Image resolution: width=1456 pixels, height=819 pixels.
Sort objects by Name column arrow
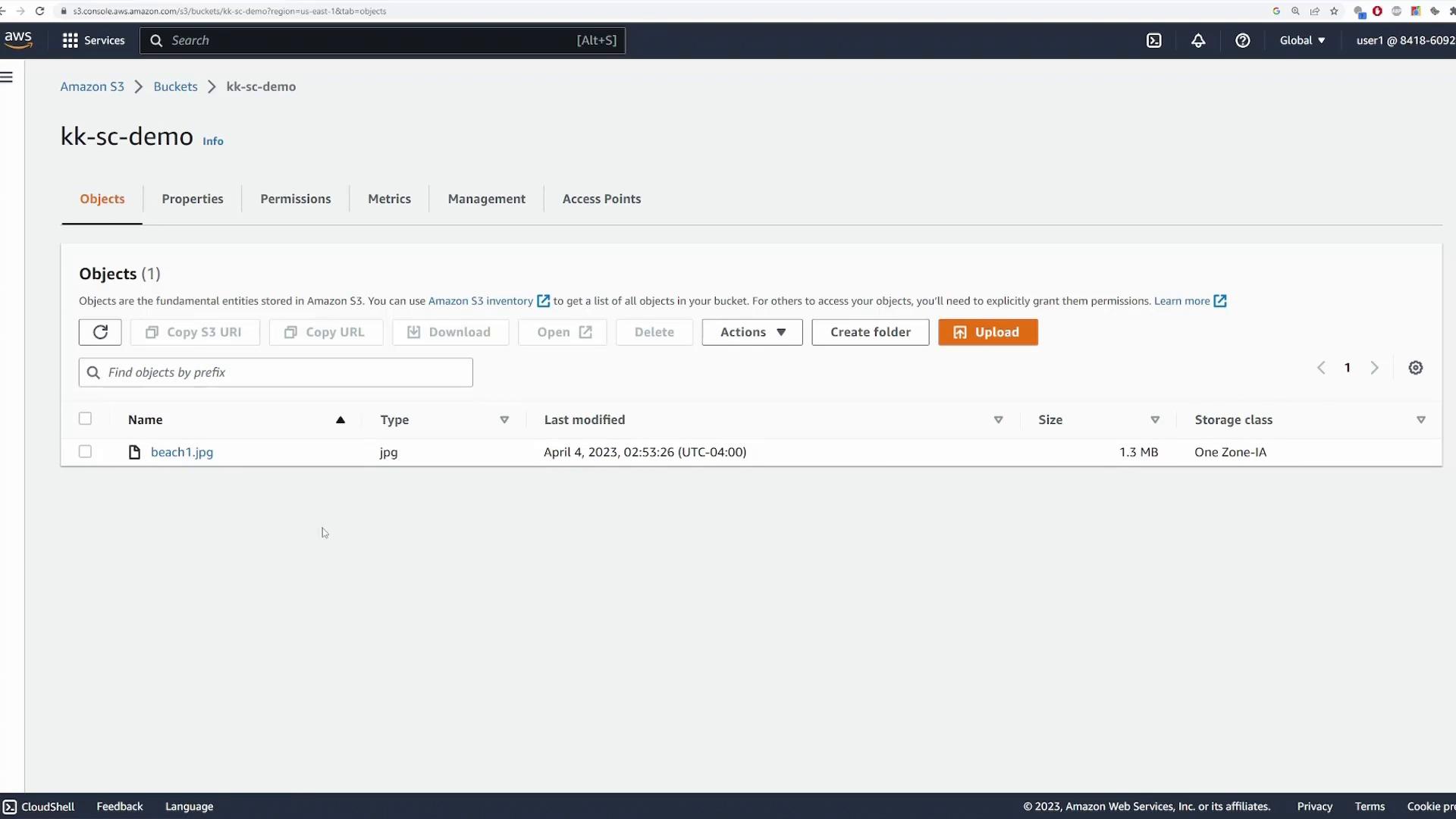click(x=340, y=420)
